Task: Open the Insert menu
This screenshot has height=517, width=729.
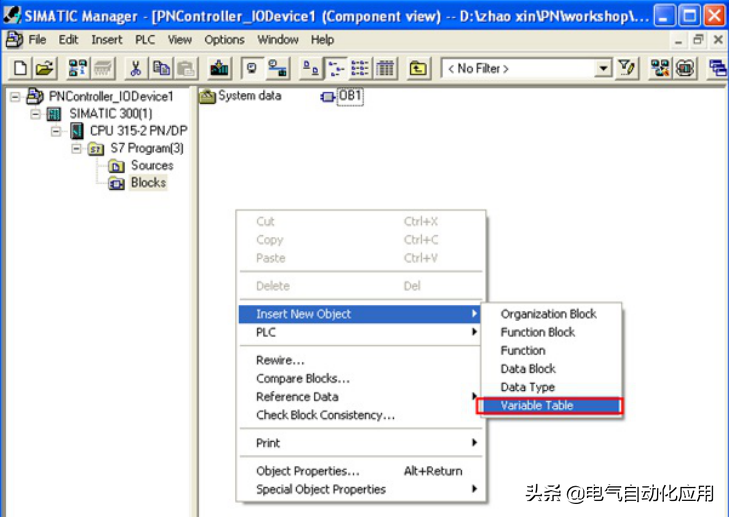Action: 106,40
